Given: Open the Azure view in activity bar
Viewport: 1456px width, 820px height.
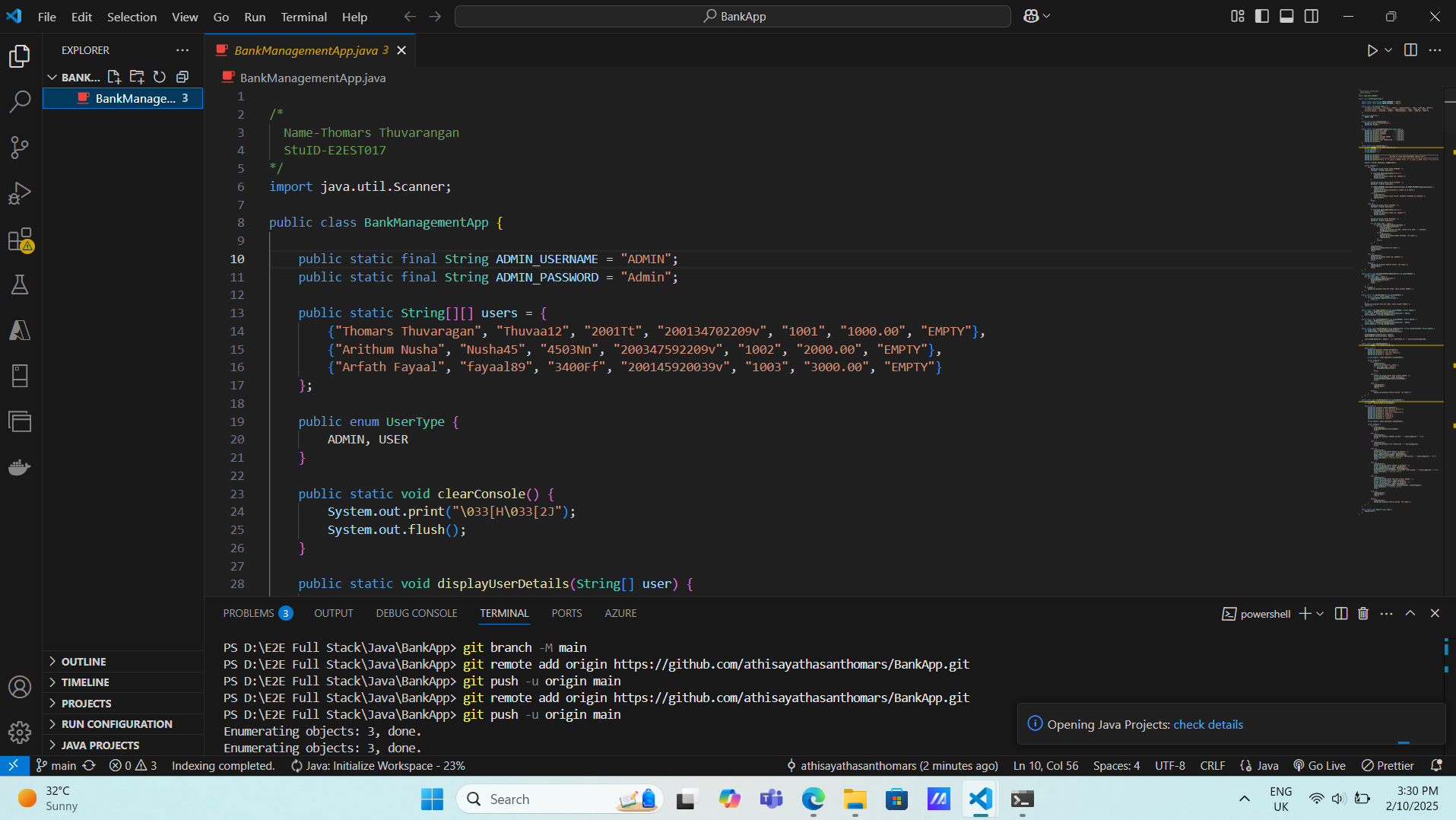Looking at the screenshot, I should (x=20, y=330).
